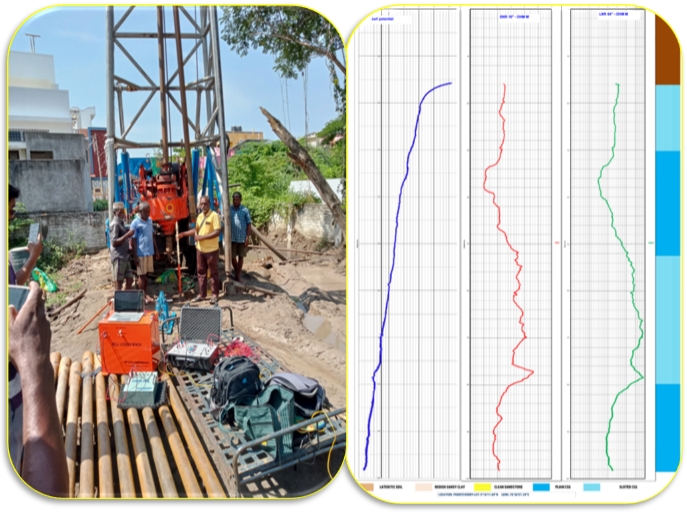Viewport: 687px width, 512px height.
Task: Select the blue plain casing legend swatch
Action: [x=541, y=487]
